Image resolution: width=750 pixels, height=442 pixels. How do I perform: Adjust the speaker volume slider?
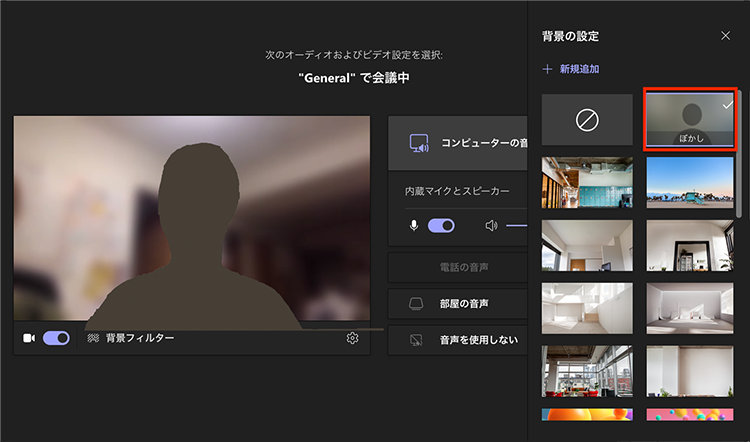[x=516, y=226]
